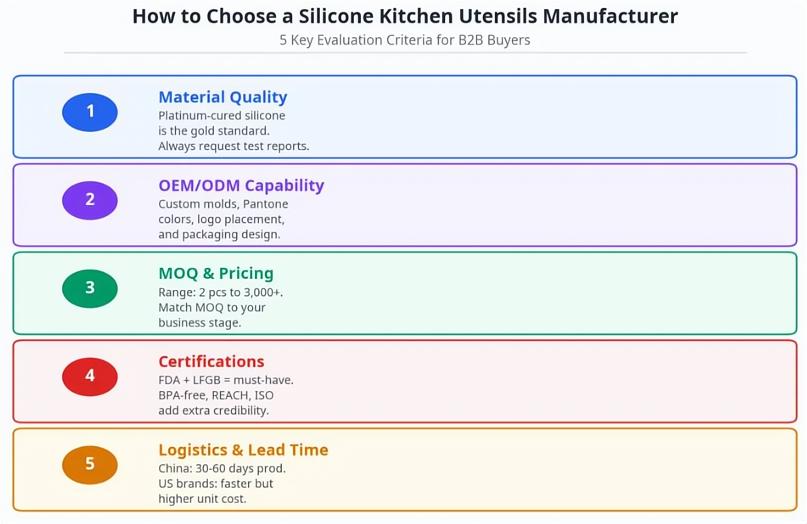Click the China production lead time text
Image resolution: width=807 pixels, height=524 pixels.
tap(221, 468)
